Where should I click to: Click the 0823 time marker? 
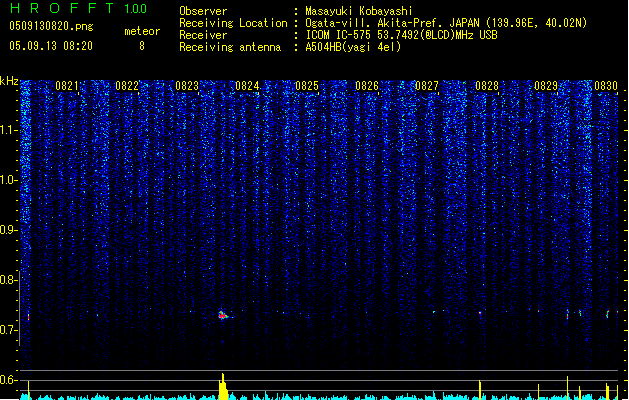coord(187,86)
